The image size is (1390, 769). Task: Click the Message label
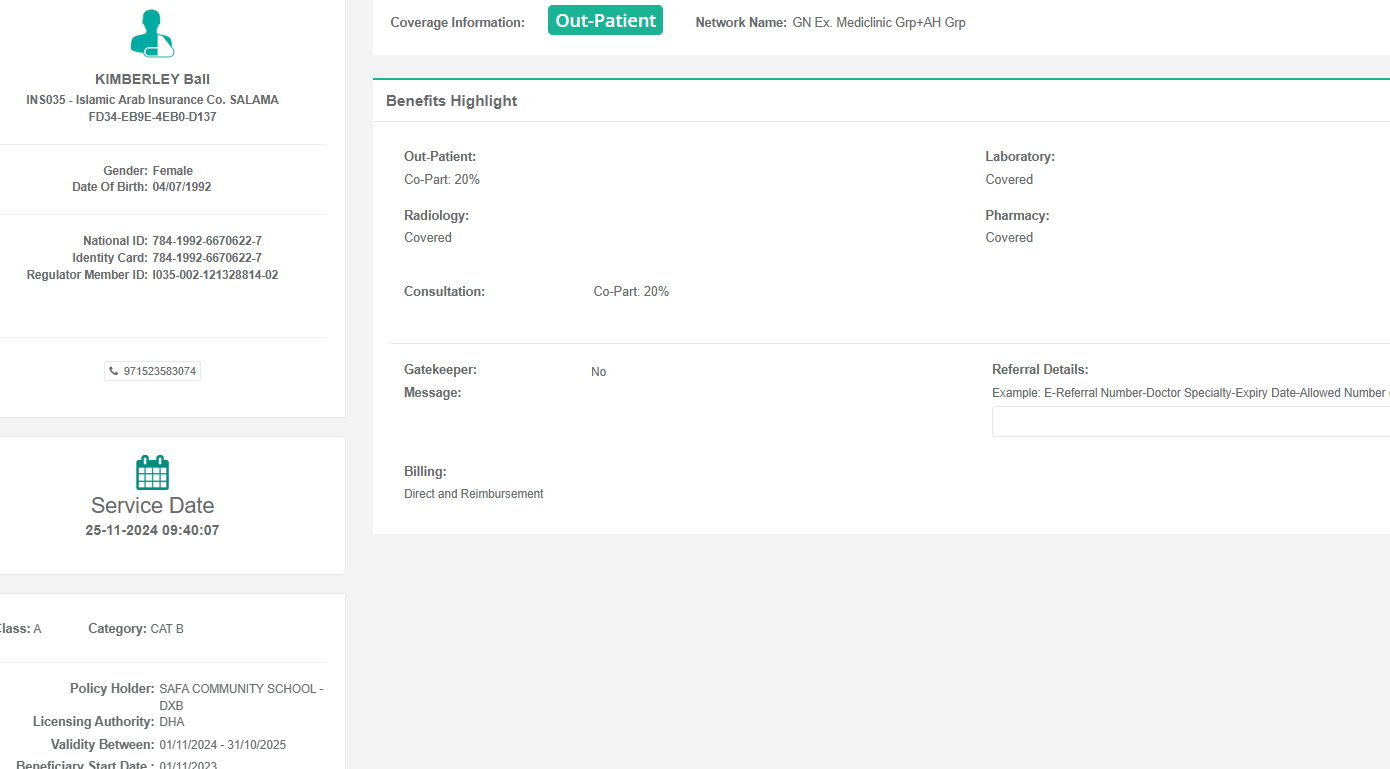[433, 393]
